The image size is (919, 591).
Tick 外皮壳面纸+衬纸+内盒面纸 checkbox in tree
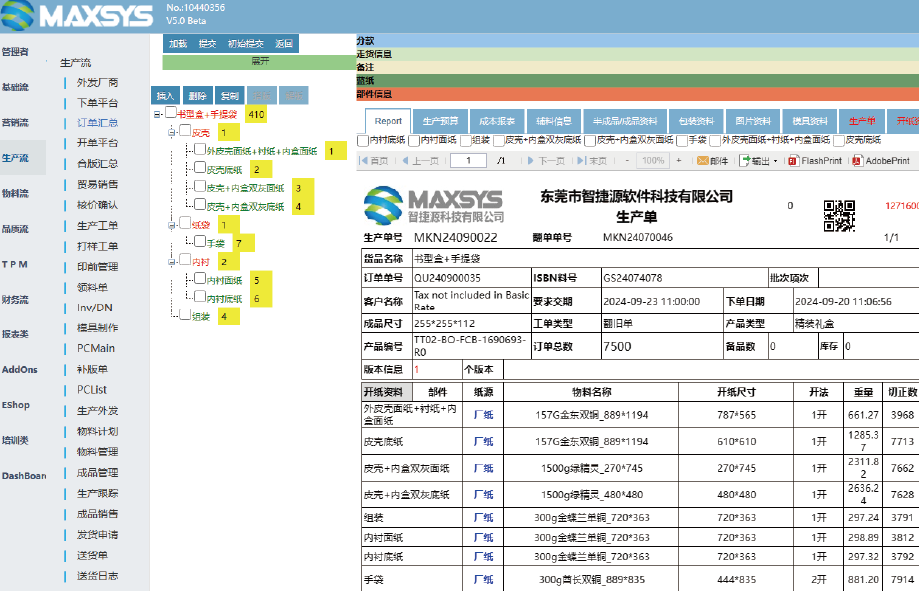tap(200, 149)
